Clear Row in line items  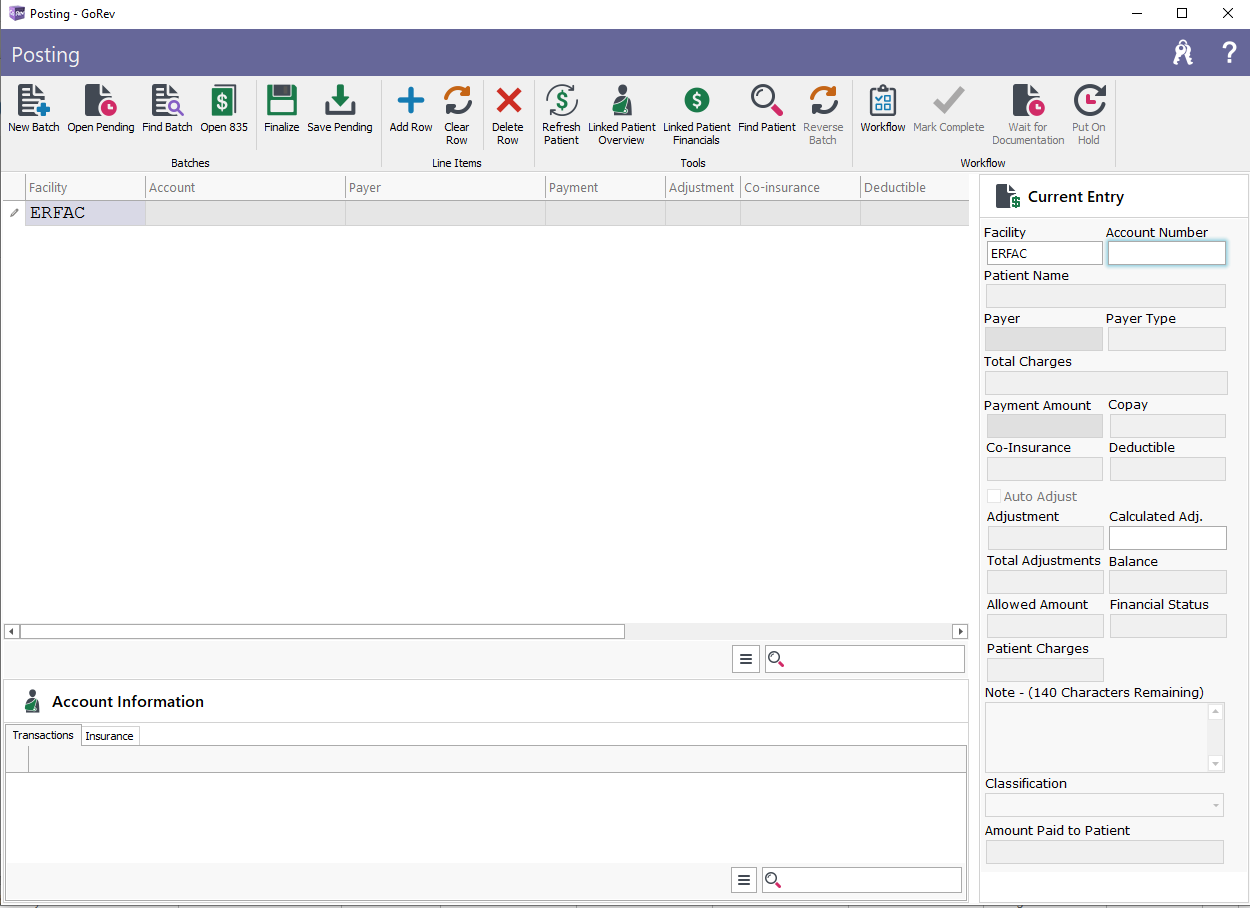pos(457,115)
